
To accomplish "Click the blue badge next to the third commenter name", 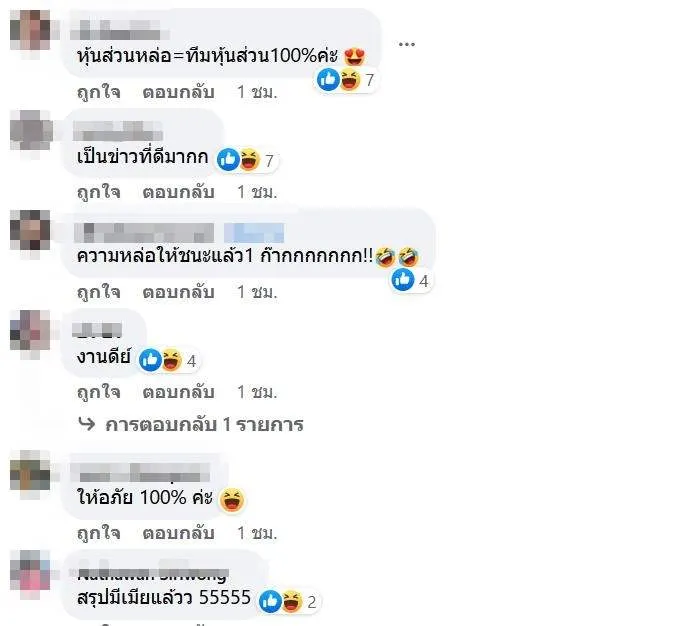I will point(254,233).
